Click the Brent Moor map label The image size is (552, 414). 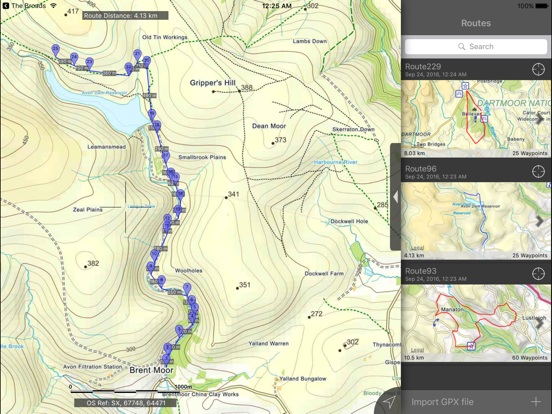coord(151,370)
